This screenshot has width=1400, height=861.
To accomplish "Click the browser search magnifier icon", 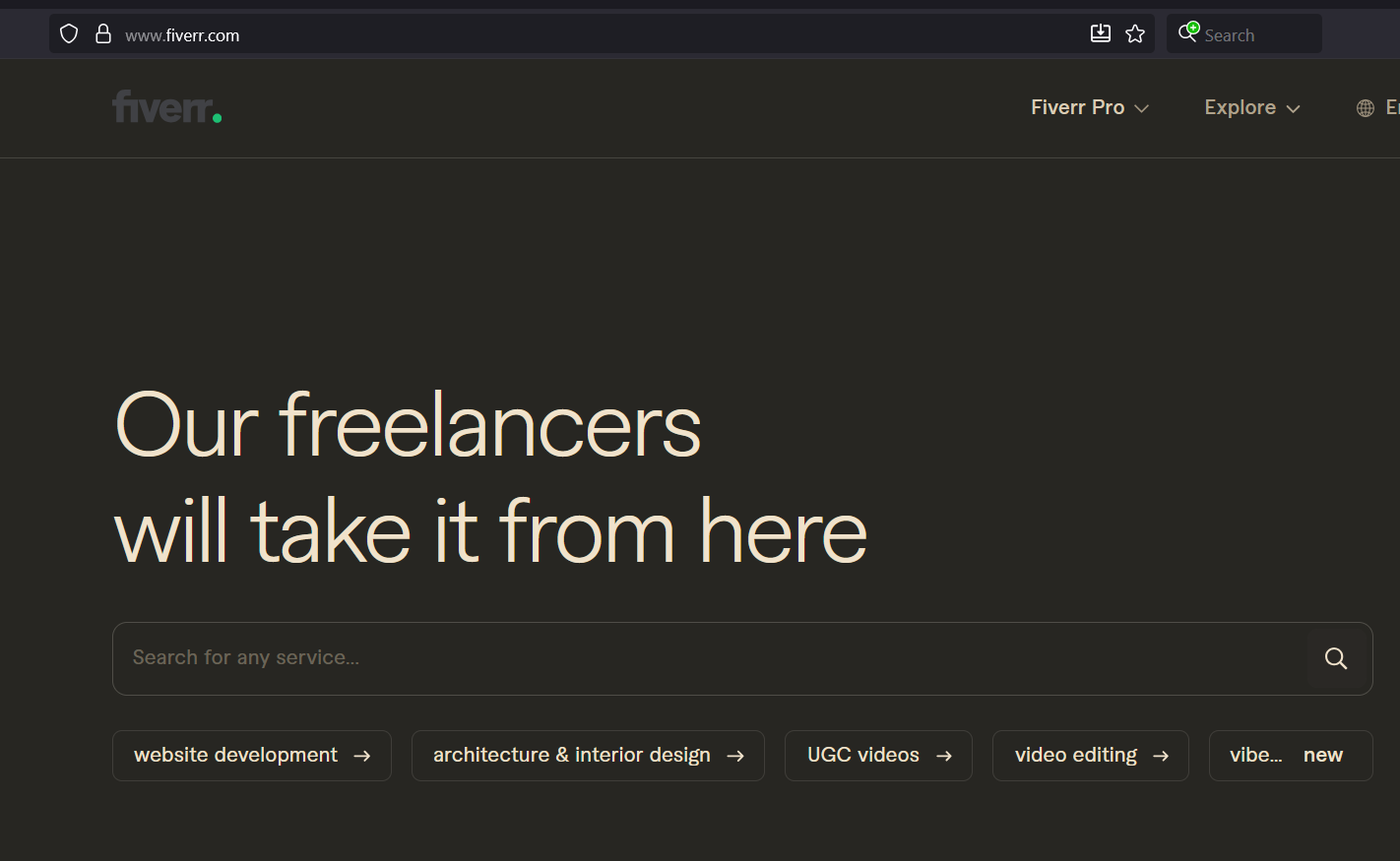I will point(1188,33).
